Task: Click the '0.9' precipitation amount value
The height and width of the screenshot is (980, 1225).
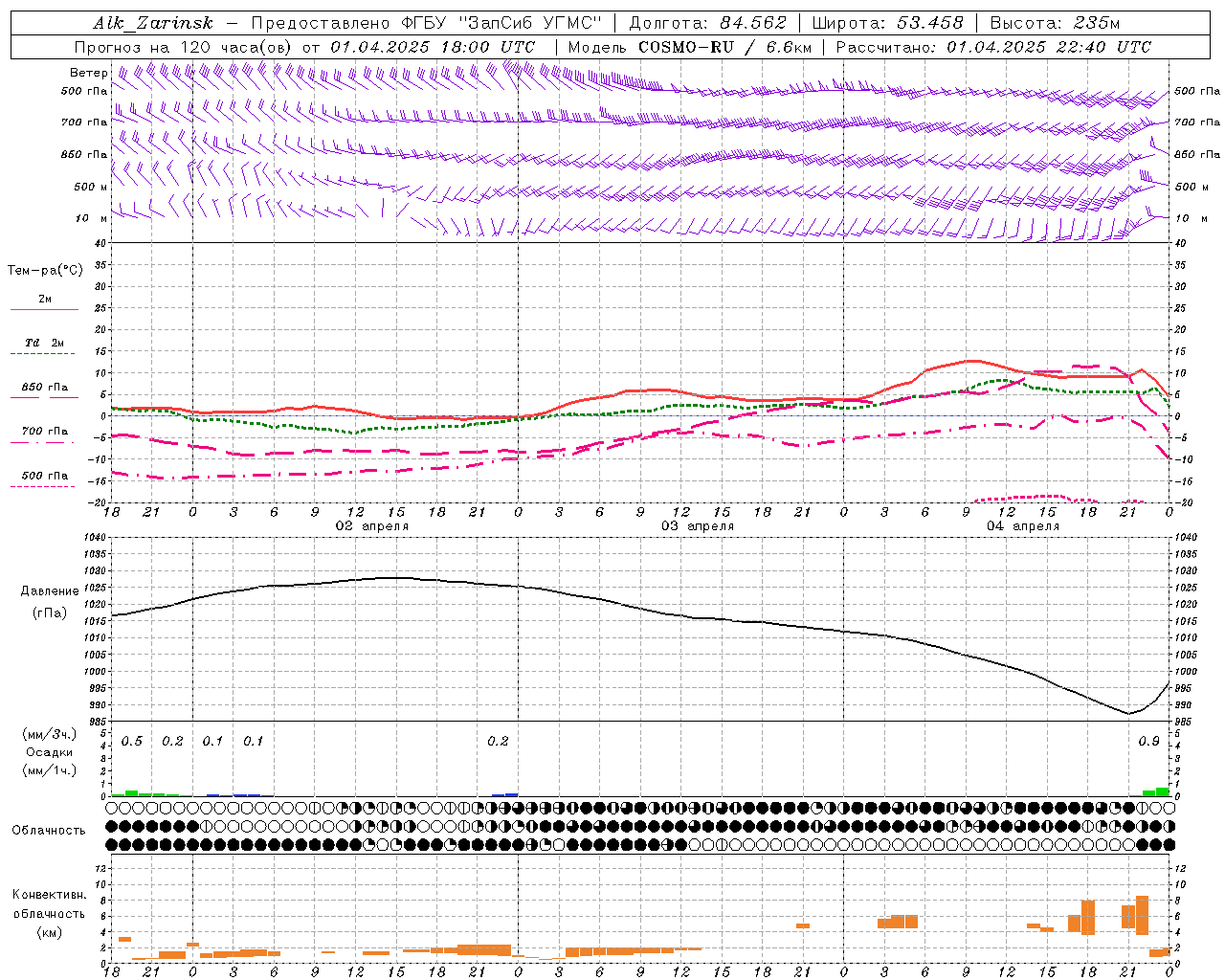Action: click(1148, 742)
